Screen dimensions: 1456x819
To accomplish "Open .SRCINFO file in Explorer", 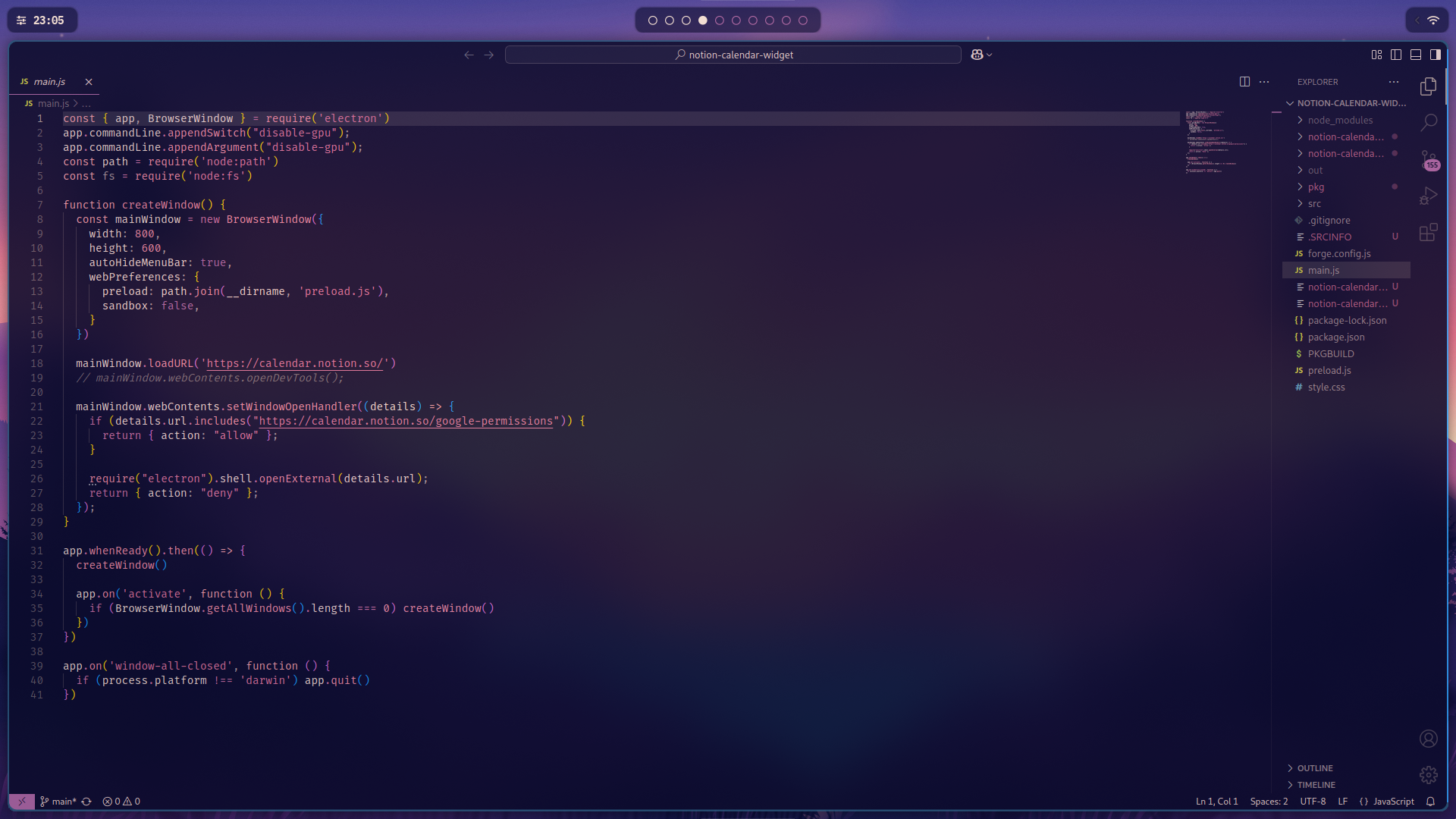I will (1347, 237).
